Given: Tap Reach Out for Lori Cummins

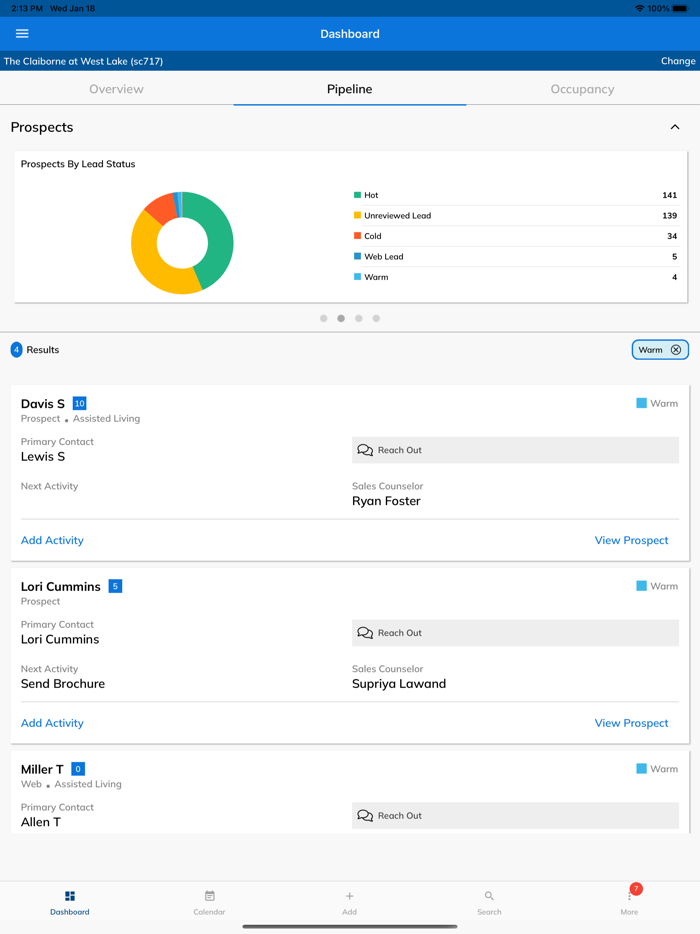Looking at the screenshot, I should coord(516,632).
